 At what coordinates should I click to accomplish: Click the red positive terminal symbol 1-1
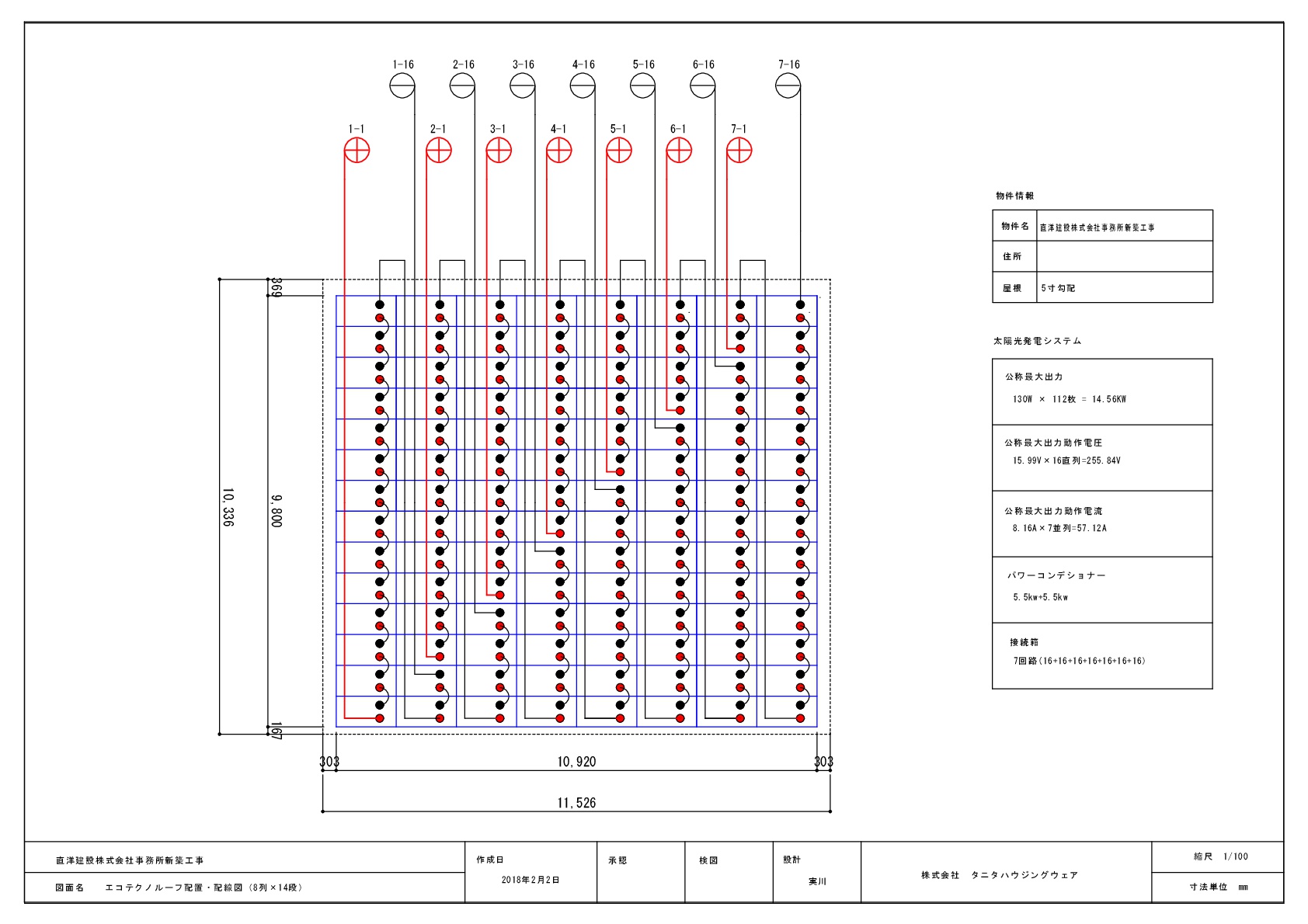point(357,151)
